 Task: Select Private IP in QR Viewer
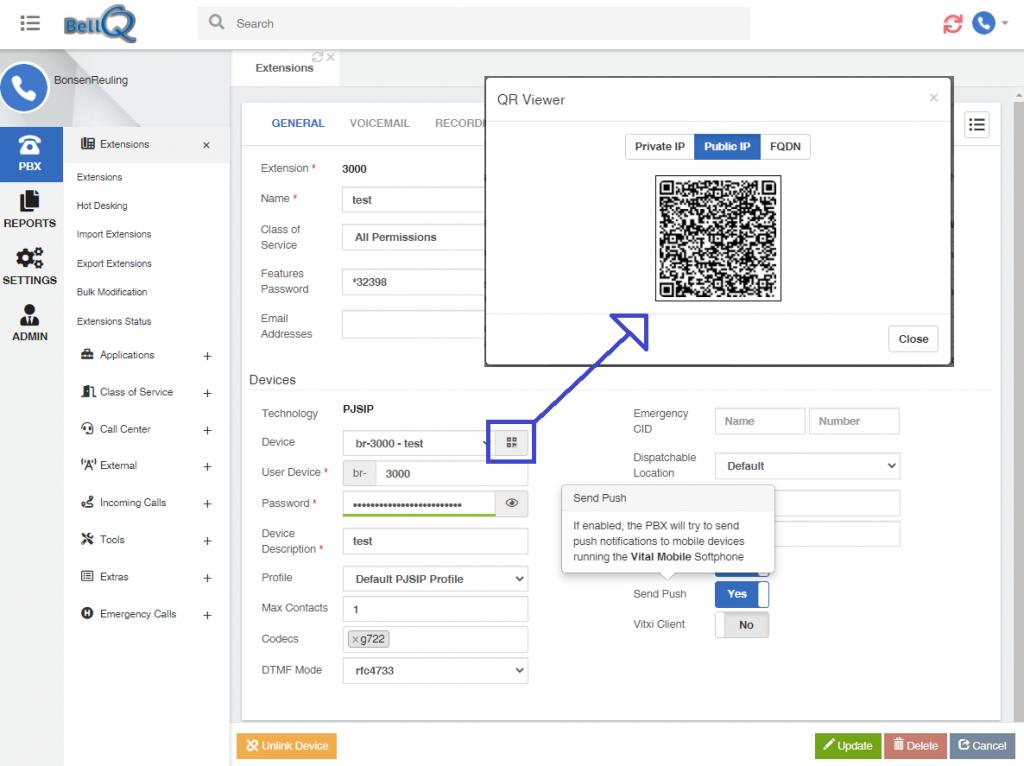pyautogui.click(x=660, y=147)
